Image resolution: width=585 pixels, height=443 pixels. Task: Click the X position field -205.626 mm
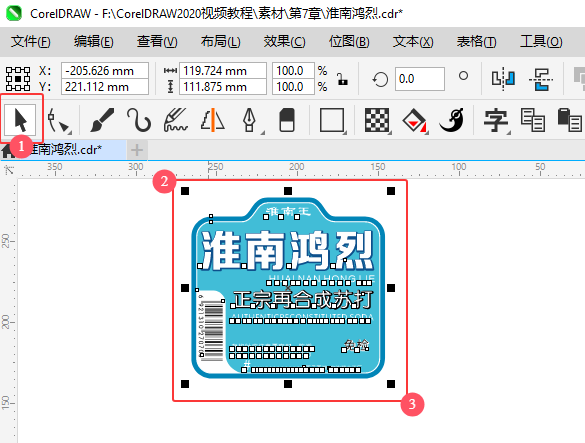pyautogui.click(x=105, y=71)
